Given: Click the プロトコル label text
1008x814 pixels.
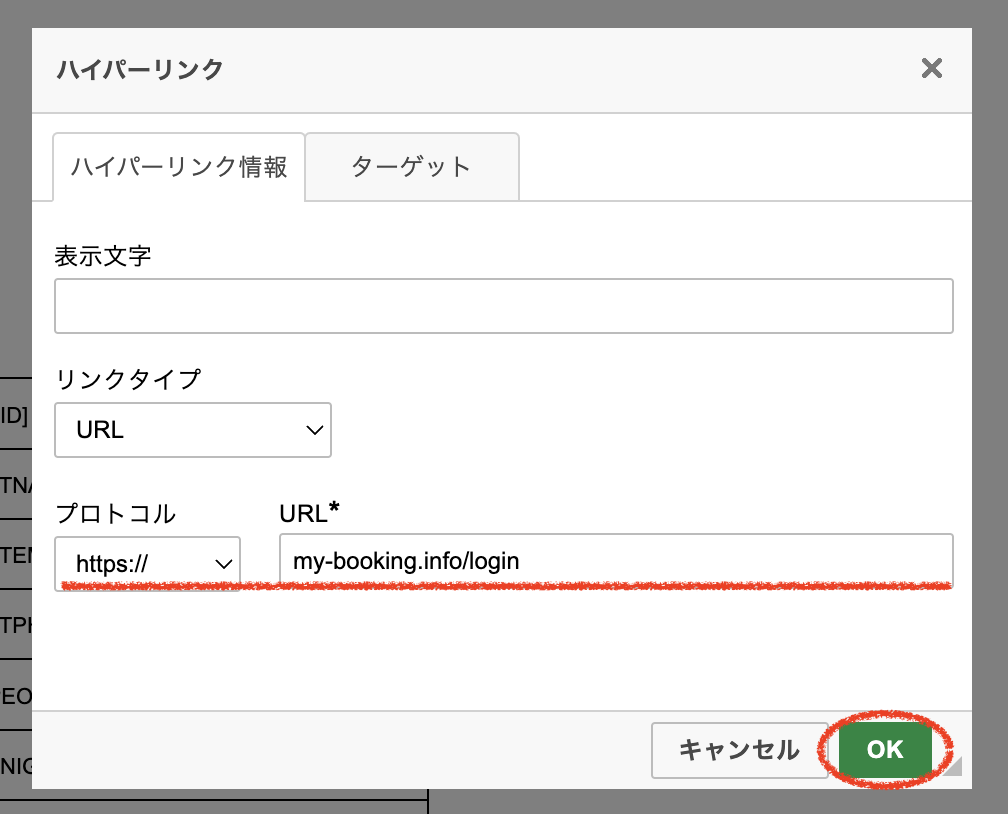Looking at the screenshot, I should coord(115,514).
